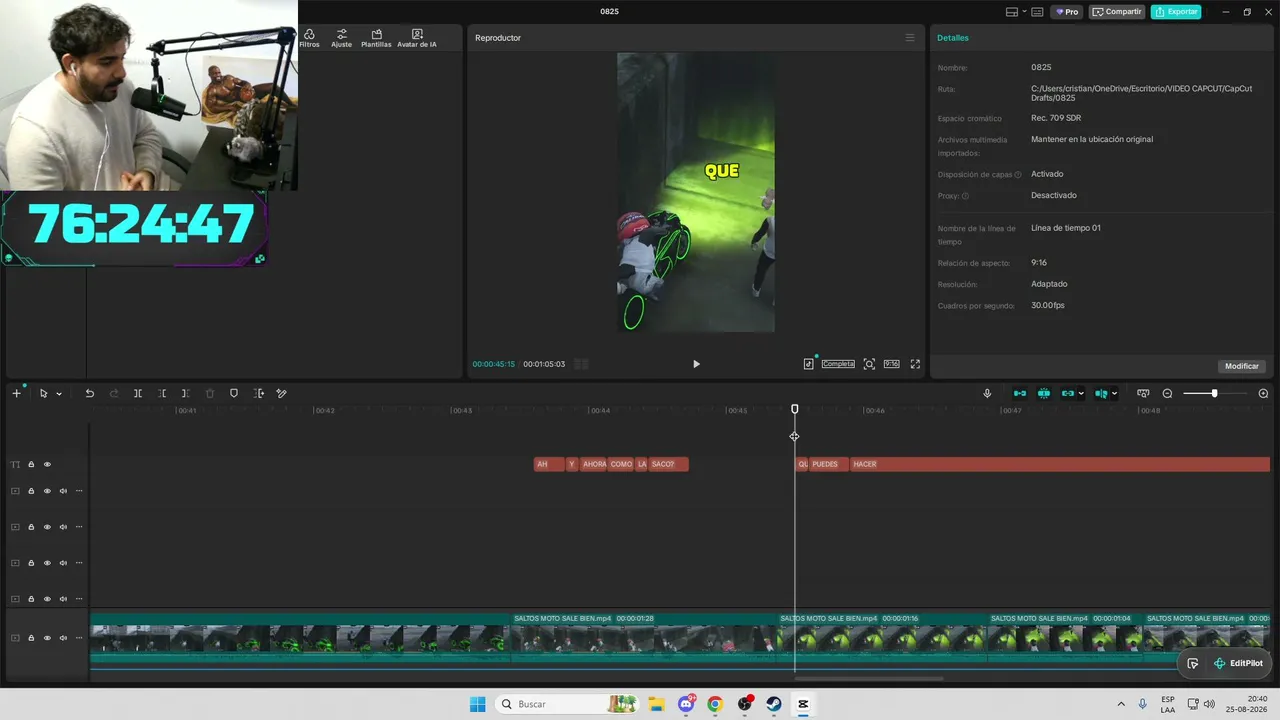Open the Completa preview quality selector
This screenshot has width=1280, height=720.
click(x=838, y=364)
